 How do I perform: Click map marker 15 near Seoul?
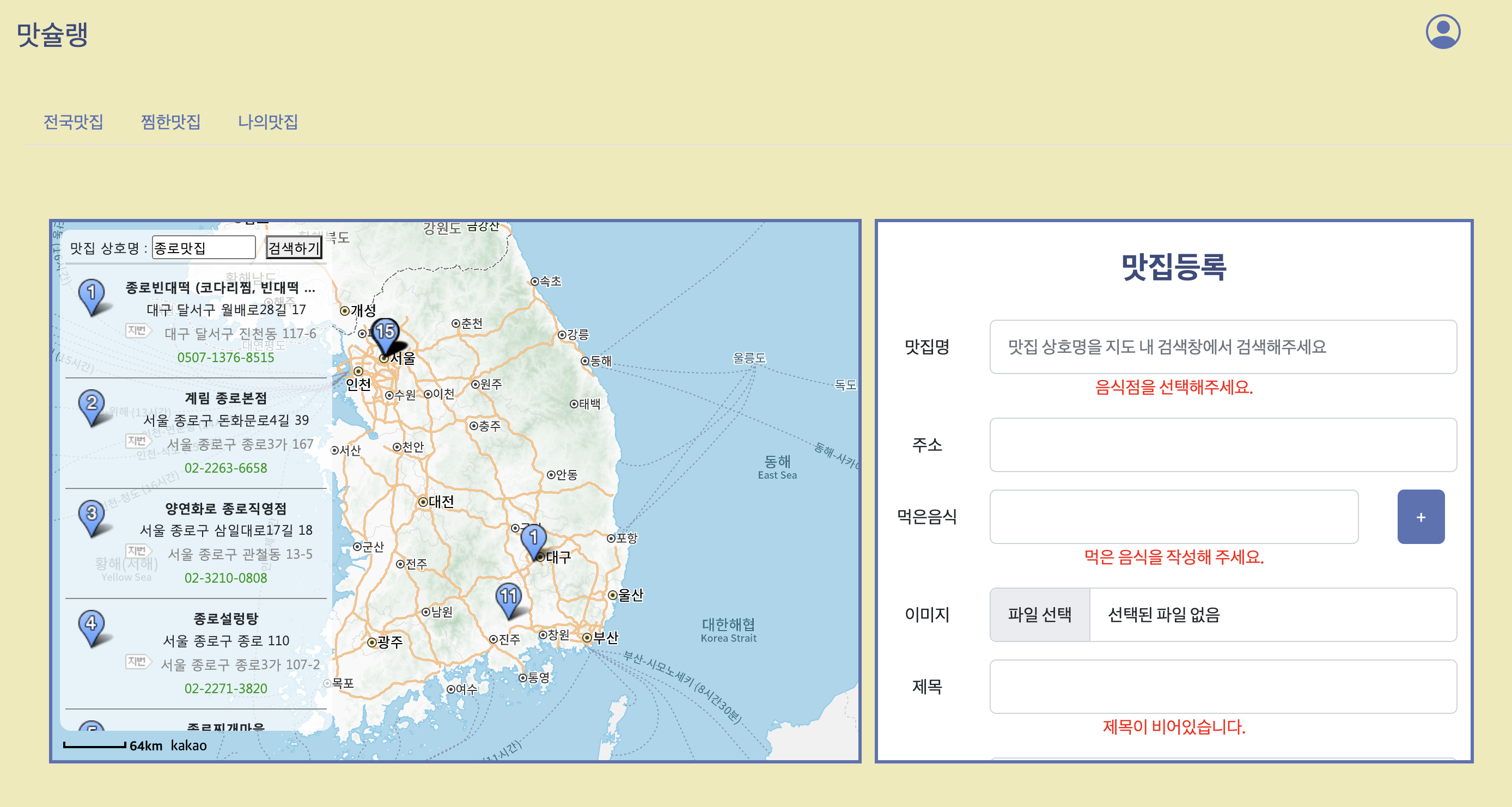tap(385, 334)
